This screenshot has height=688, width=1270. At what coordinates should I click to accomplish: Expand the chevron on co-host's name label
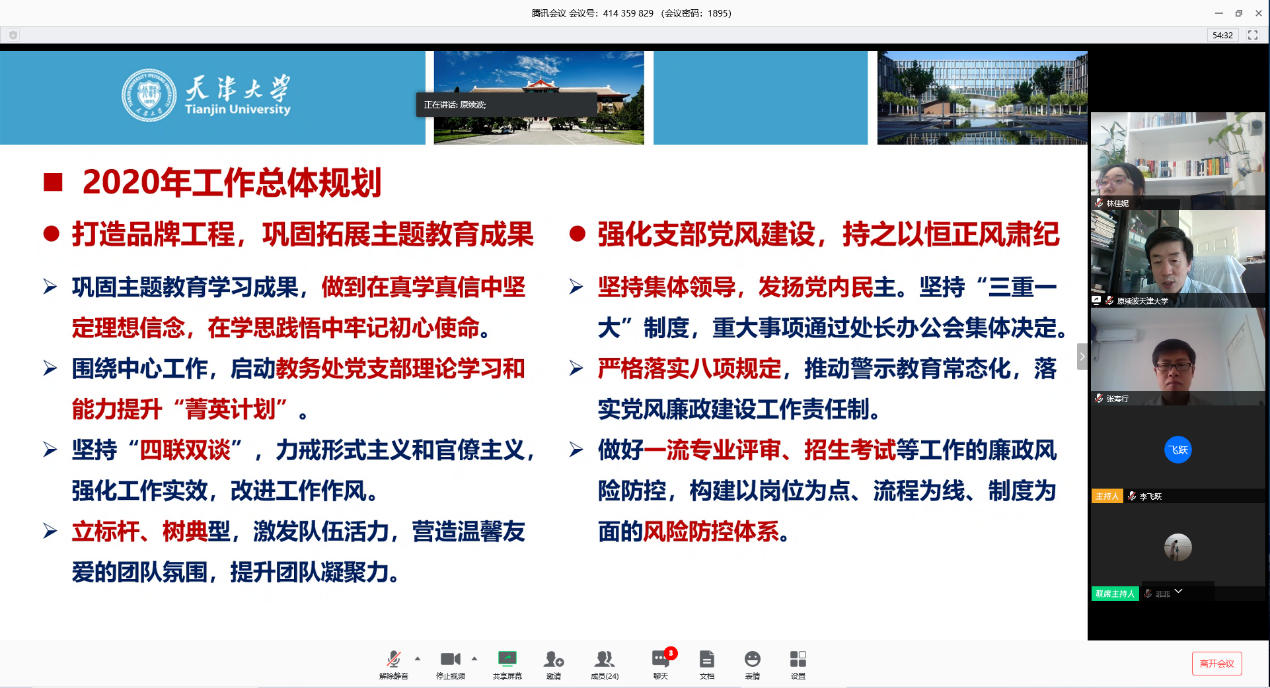(1178, 592)
